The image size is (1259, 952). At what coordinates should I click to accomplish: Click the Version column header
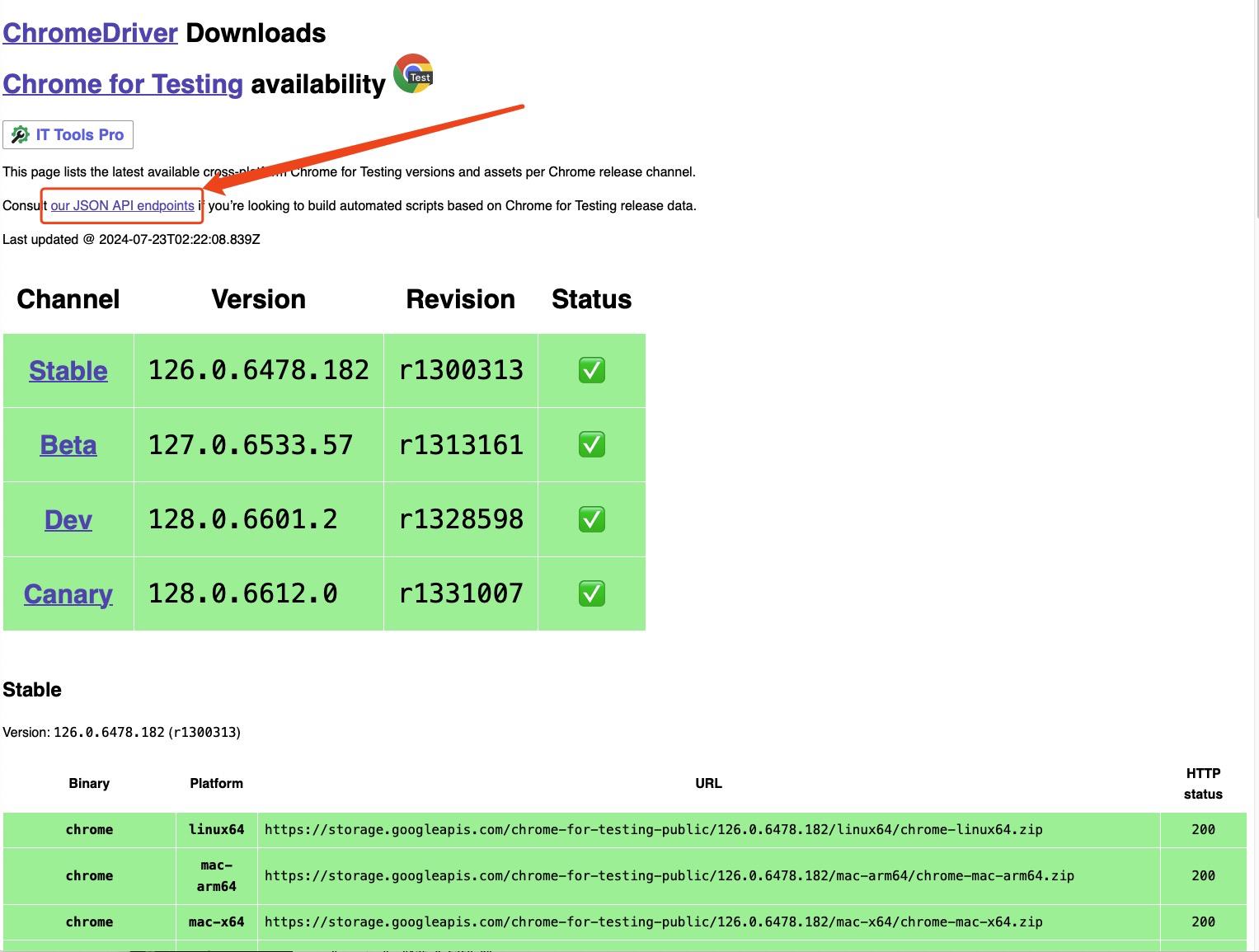point(259,299)
